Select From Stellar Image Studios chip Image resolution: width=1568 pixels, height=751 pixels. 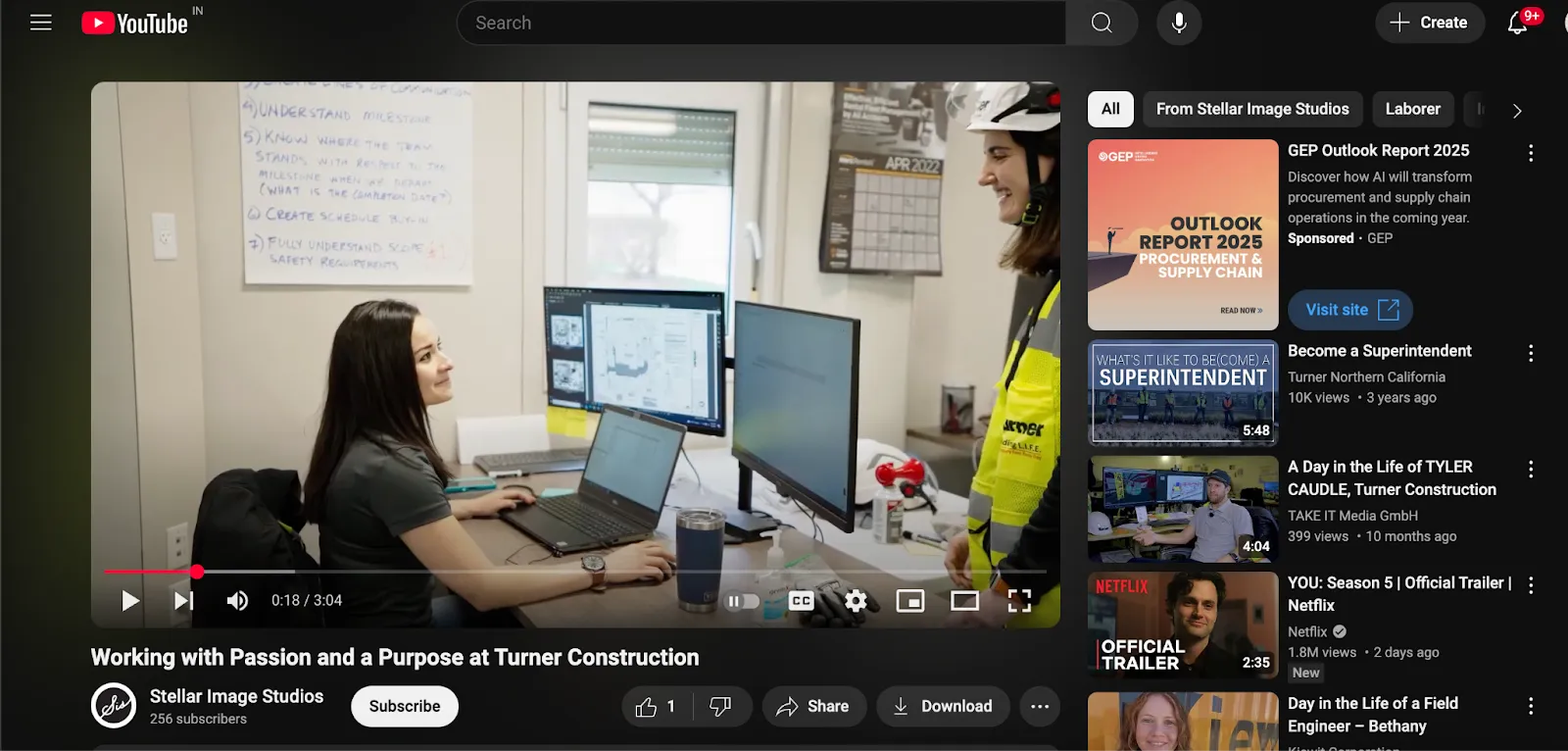[x=1252, y=109]
